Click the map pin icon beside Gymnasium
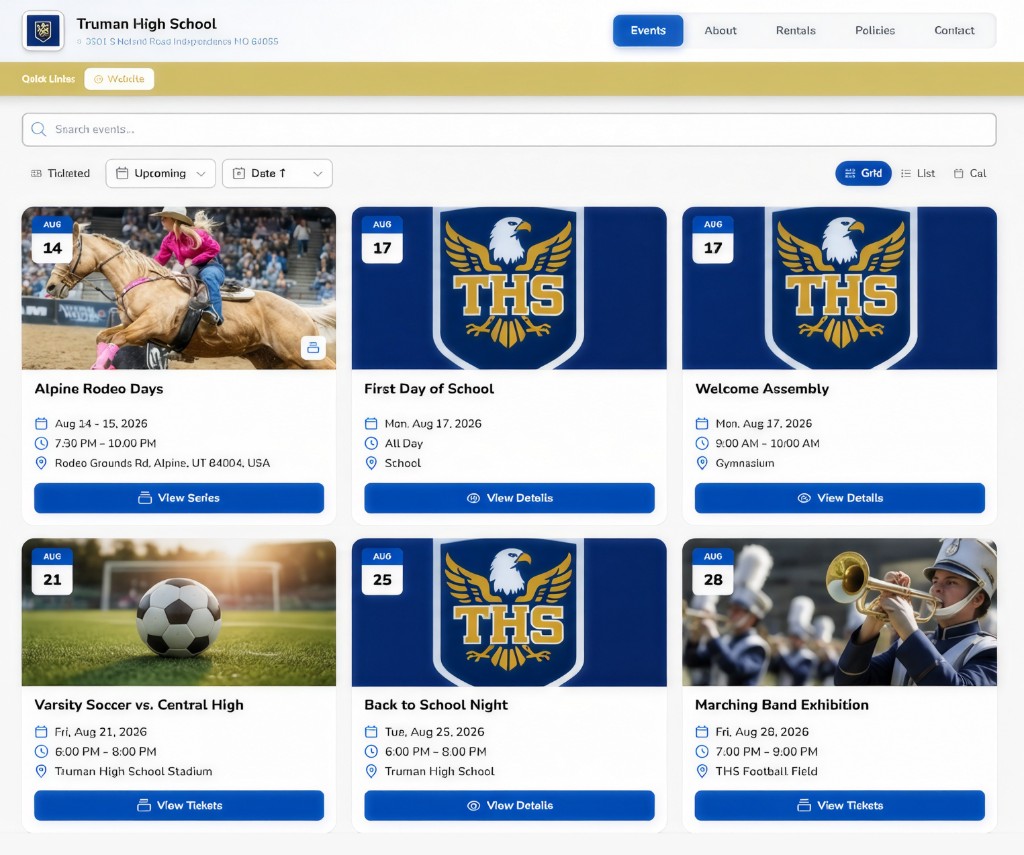This screenshot has width=1024, height=855. (x=702, y=463)
